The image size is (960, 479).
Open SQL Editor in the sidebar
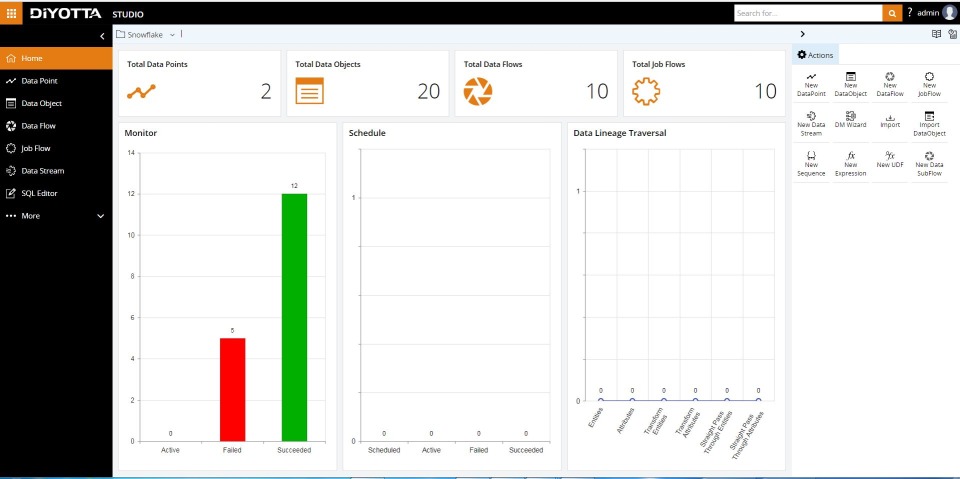click(x=56, y=193)
